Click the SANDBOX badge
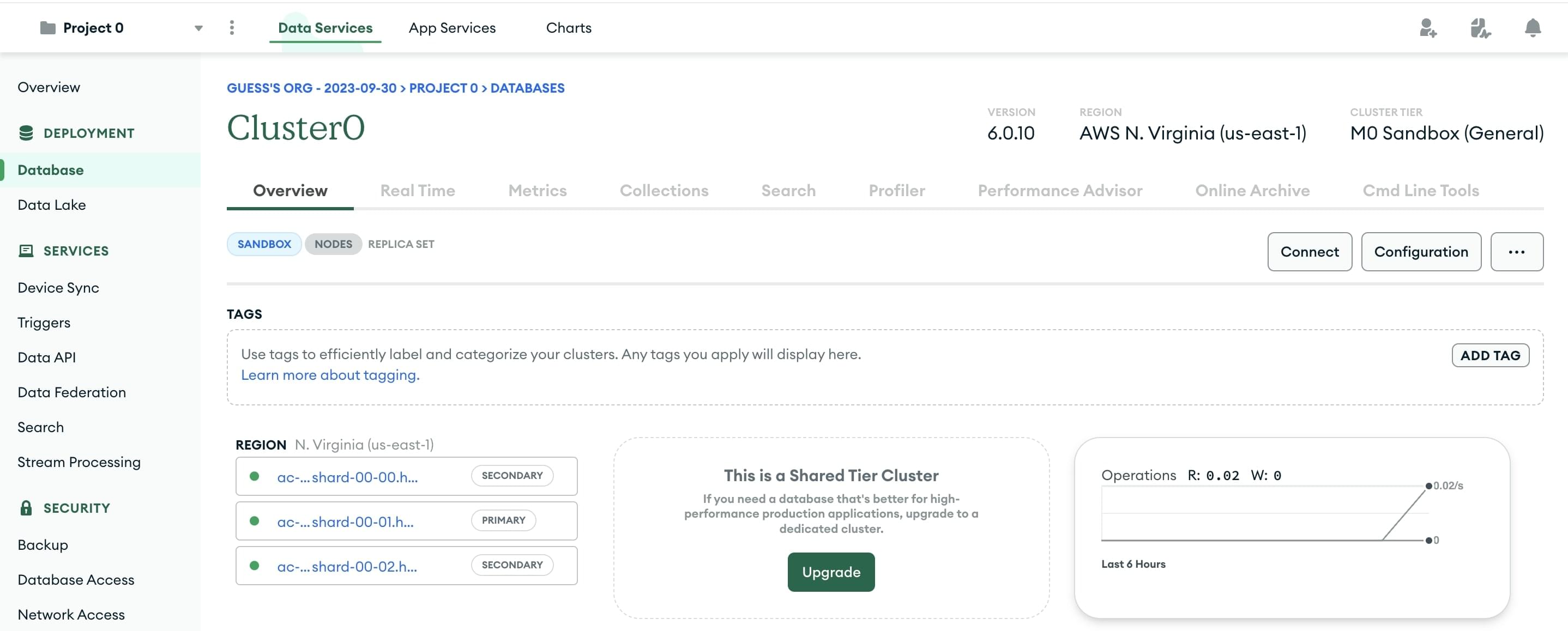1568x631 pixels. point(264,244)
